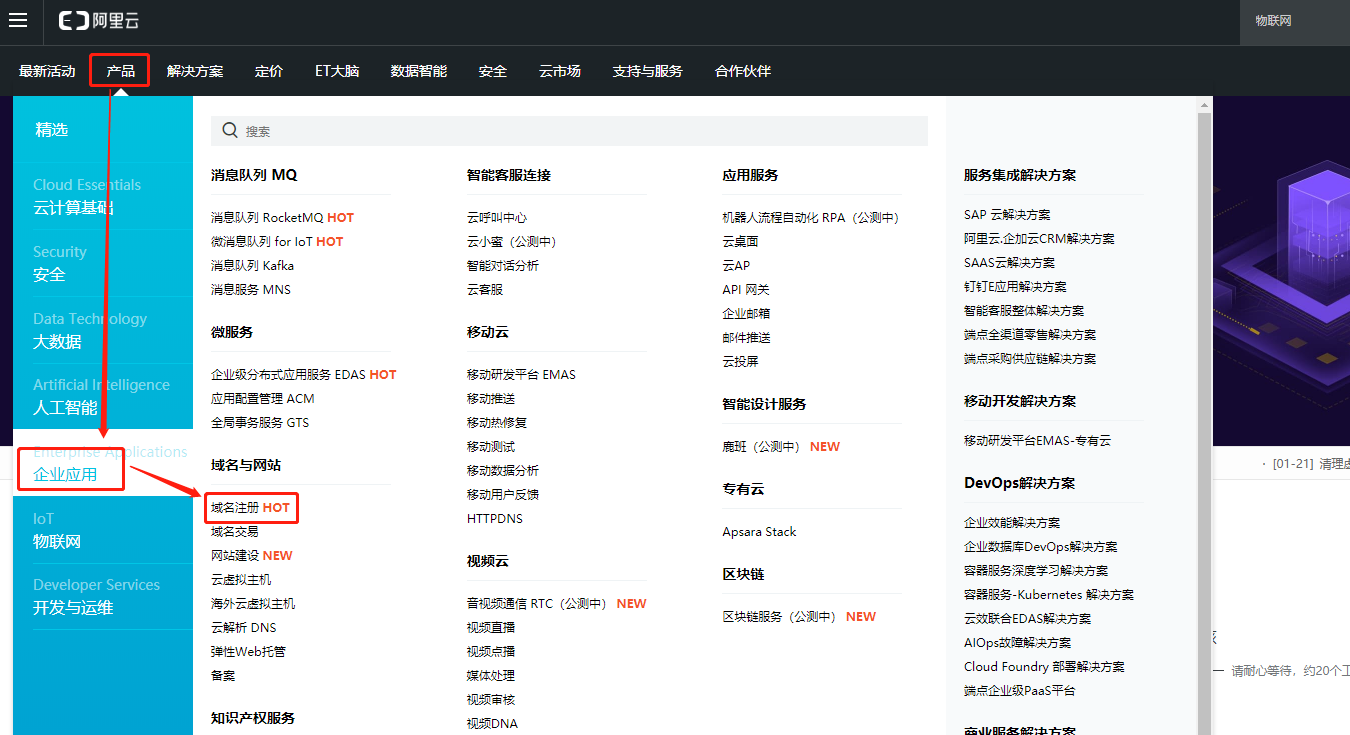
Task: Open 云呼叫中心 link
Action: coord(497,217)
